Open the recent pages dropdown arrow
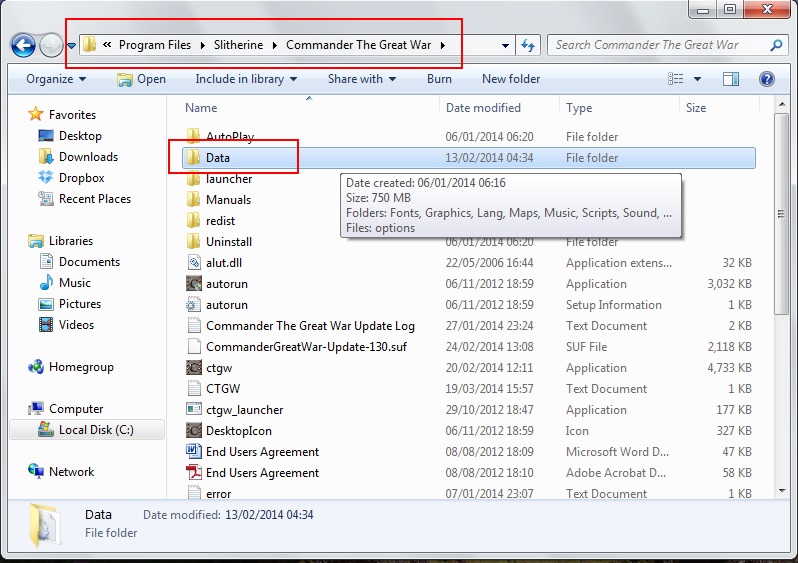Viewport: 798px width, 563px height. pos(72,46)
